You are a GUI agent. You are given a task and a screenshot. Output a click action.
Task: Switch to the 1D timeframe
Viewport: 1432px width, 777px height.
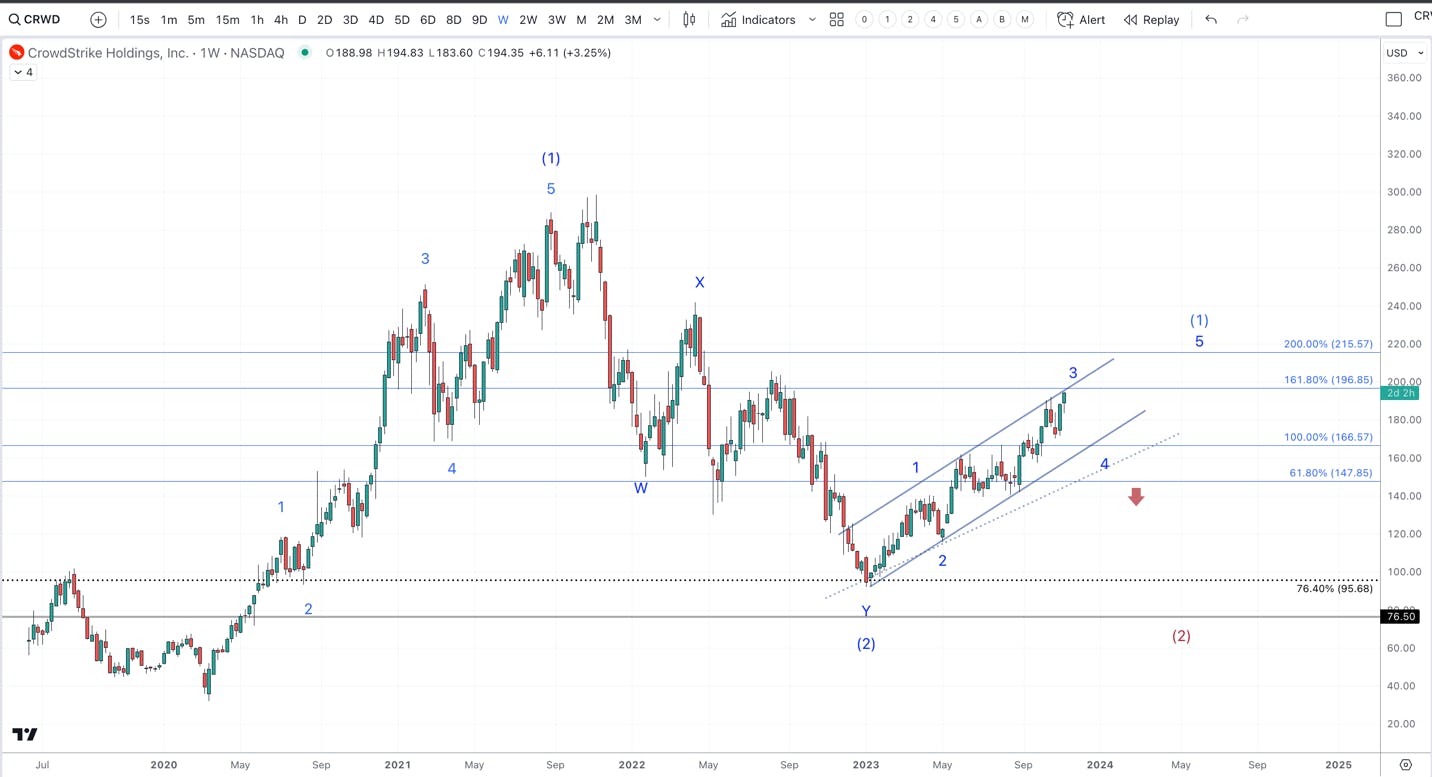(x=302, y=19)
